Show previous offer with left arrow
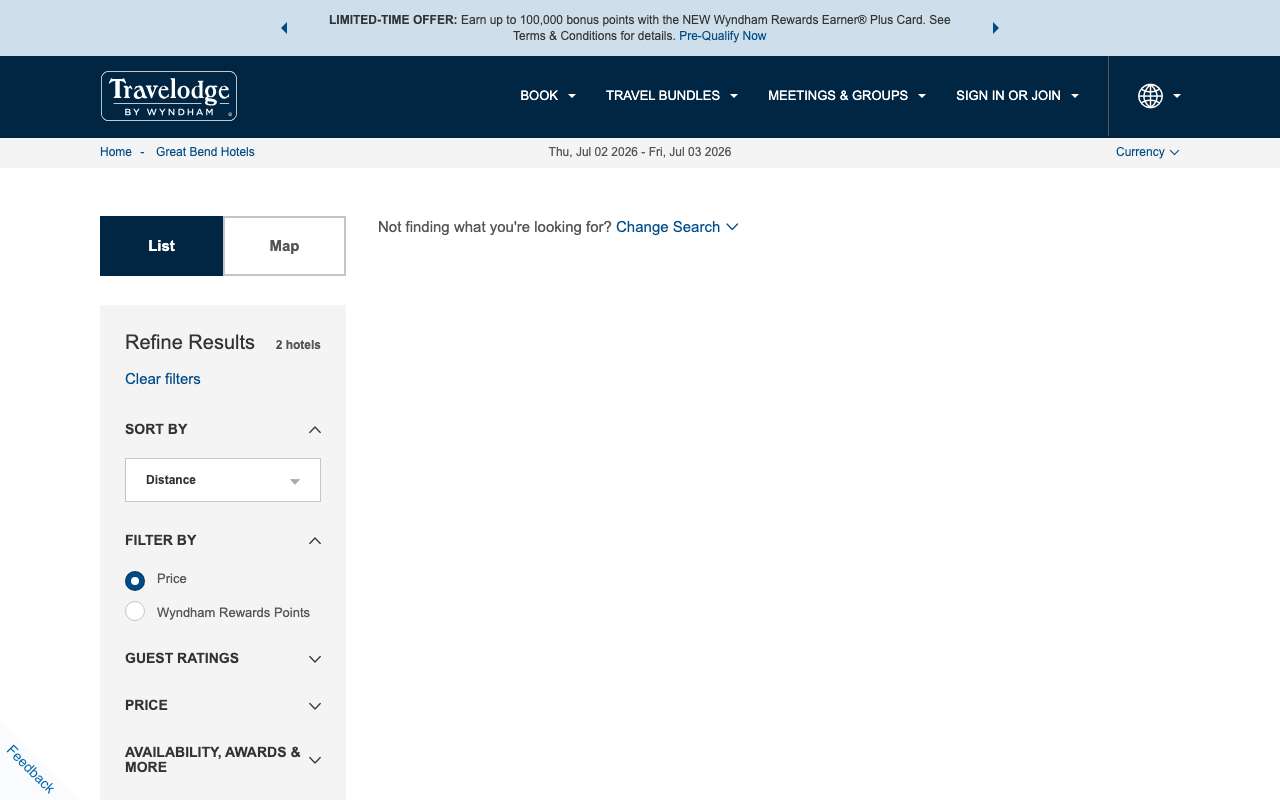Screen dimensions: 1280x800 (284, 28)
